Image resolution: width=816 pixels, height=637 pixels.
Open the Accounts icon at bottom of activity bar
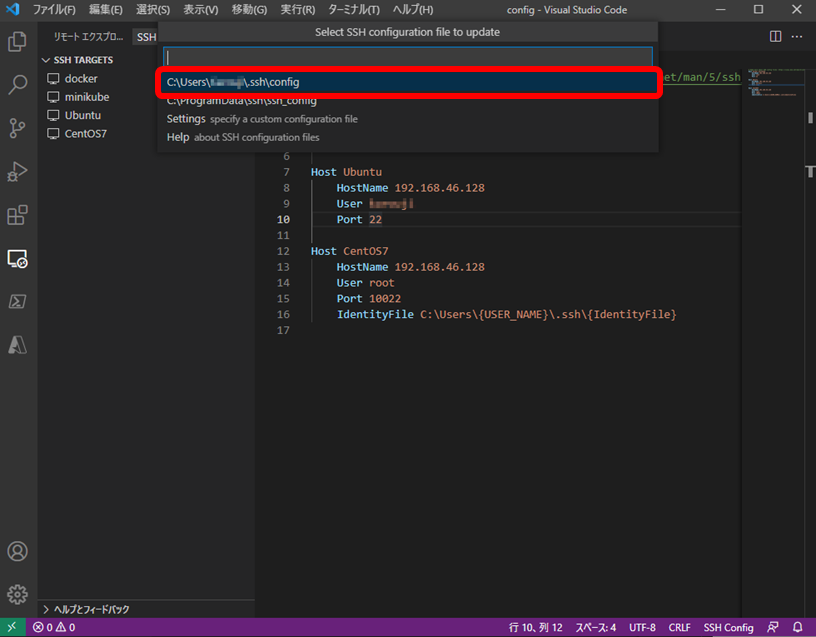[x=17, y=551]
